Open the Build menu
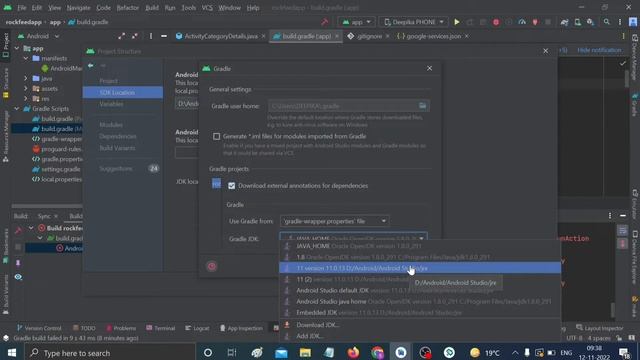This screenshot has width=640, height=360. click(152, 8)
